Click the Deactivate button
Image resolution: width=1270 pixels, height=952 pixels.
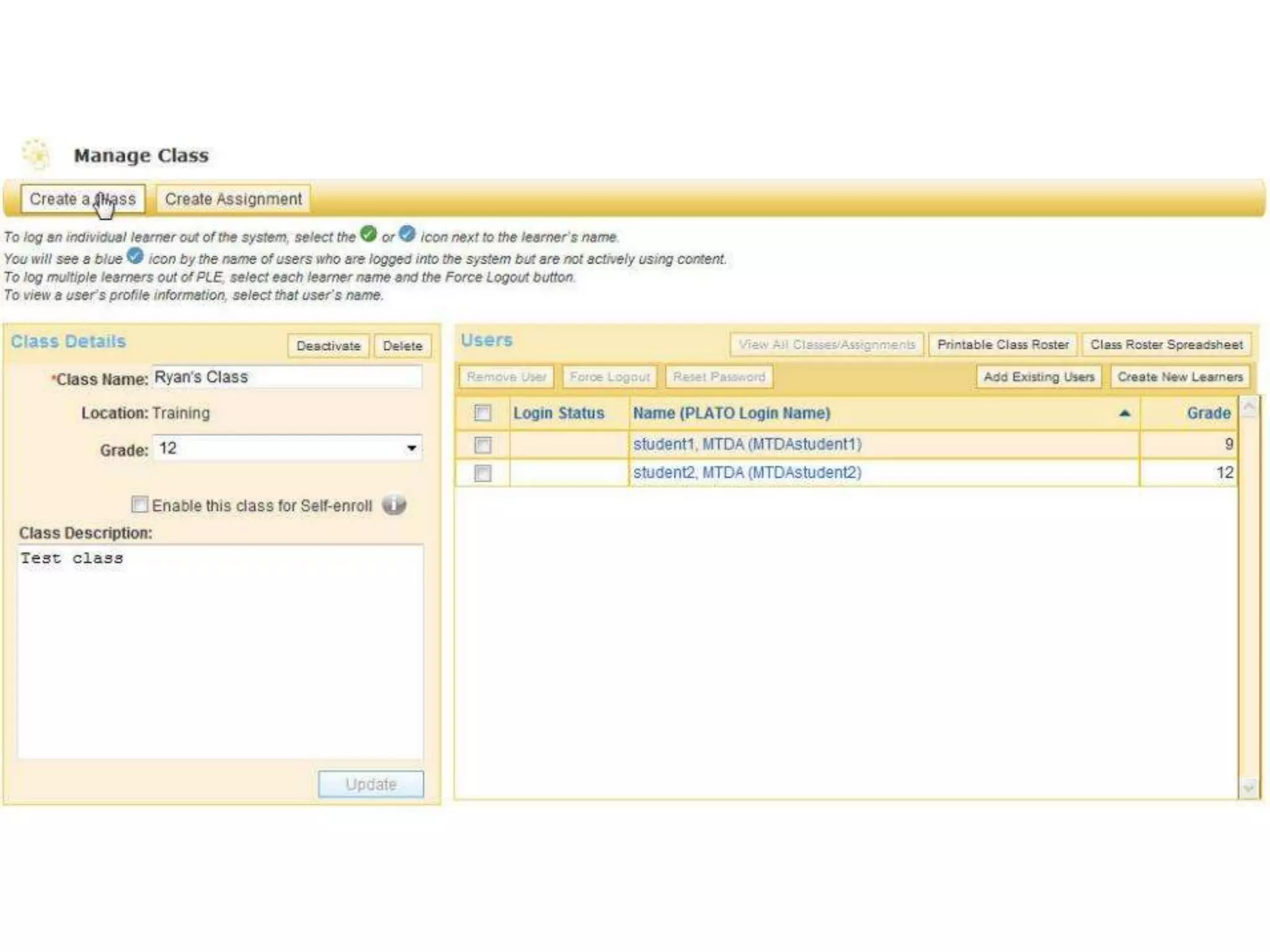click(328, 346)
